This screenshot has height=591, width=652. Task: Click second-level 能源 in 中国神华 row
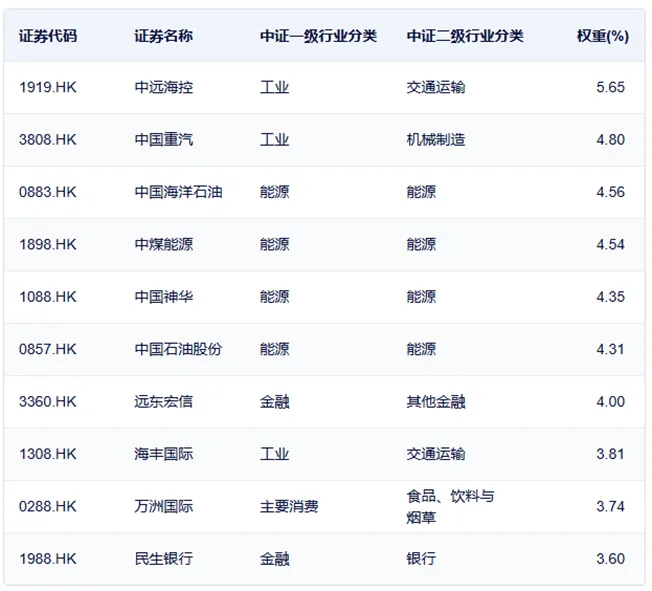click(421, 297)
